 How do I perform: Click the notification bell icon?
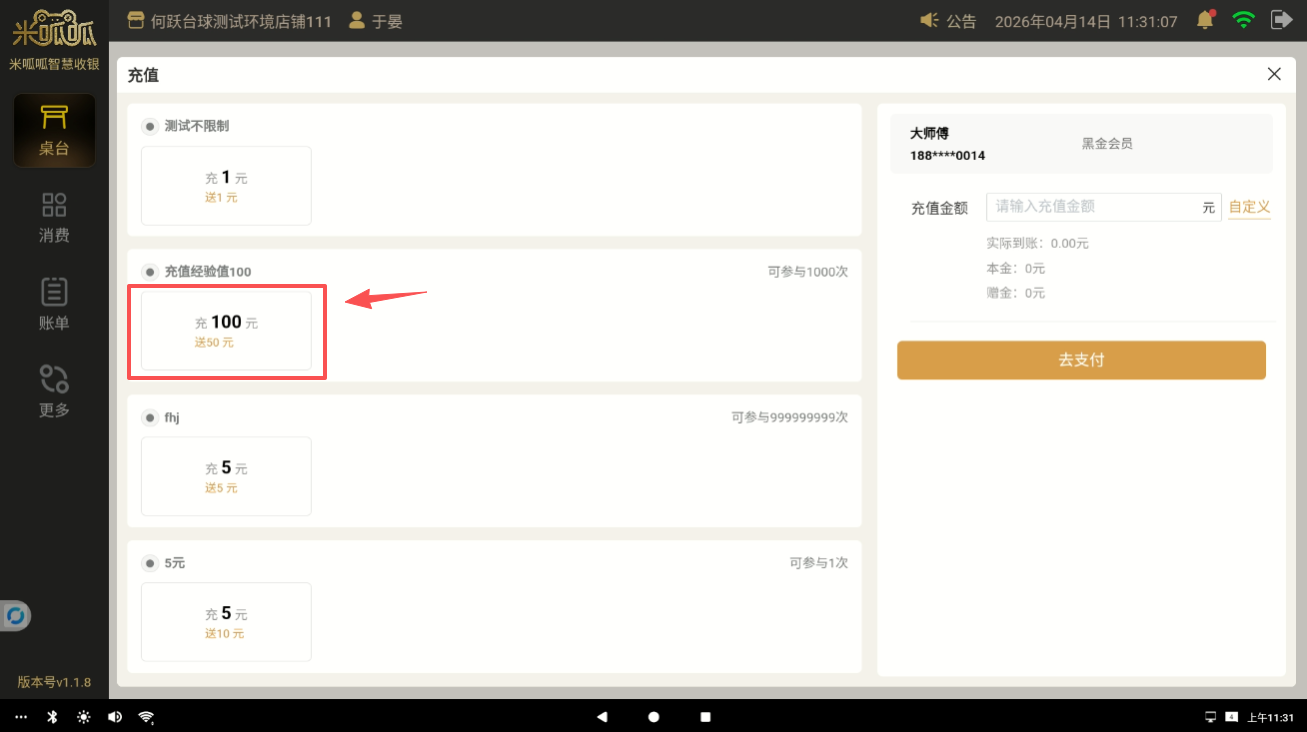[x=1206, y=20]
